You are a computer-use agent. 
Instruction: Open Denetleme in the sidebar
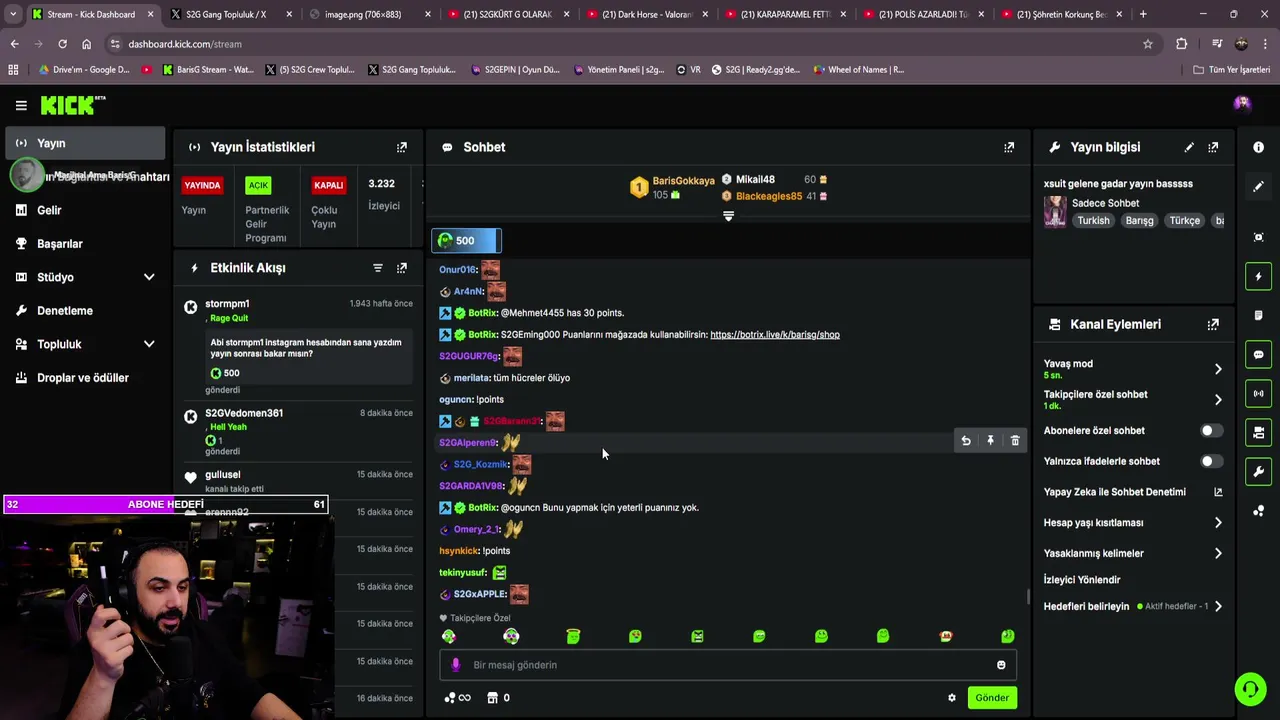point(85,311)
